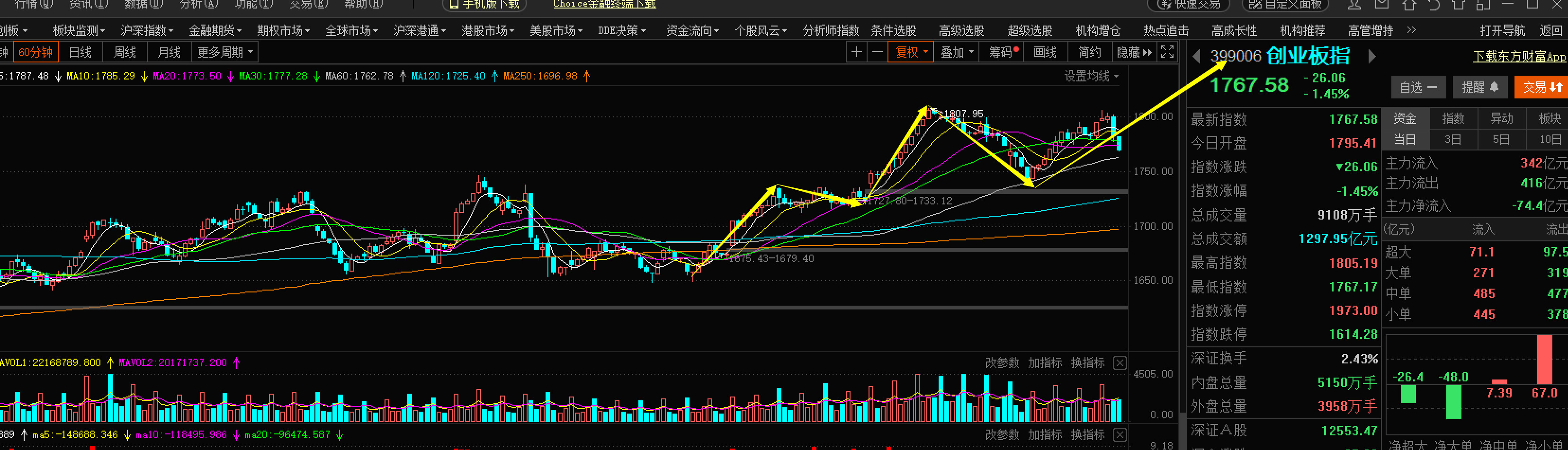
Task: Select 10日 fund flow range
Action: click(1550, 139)
